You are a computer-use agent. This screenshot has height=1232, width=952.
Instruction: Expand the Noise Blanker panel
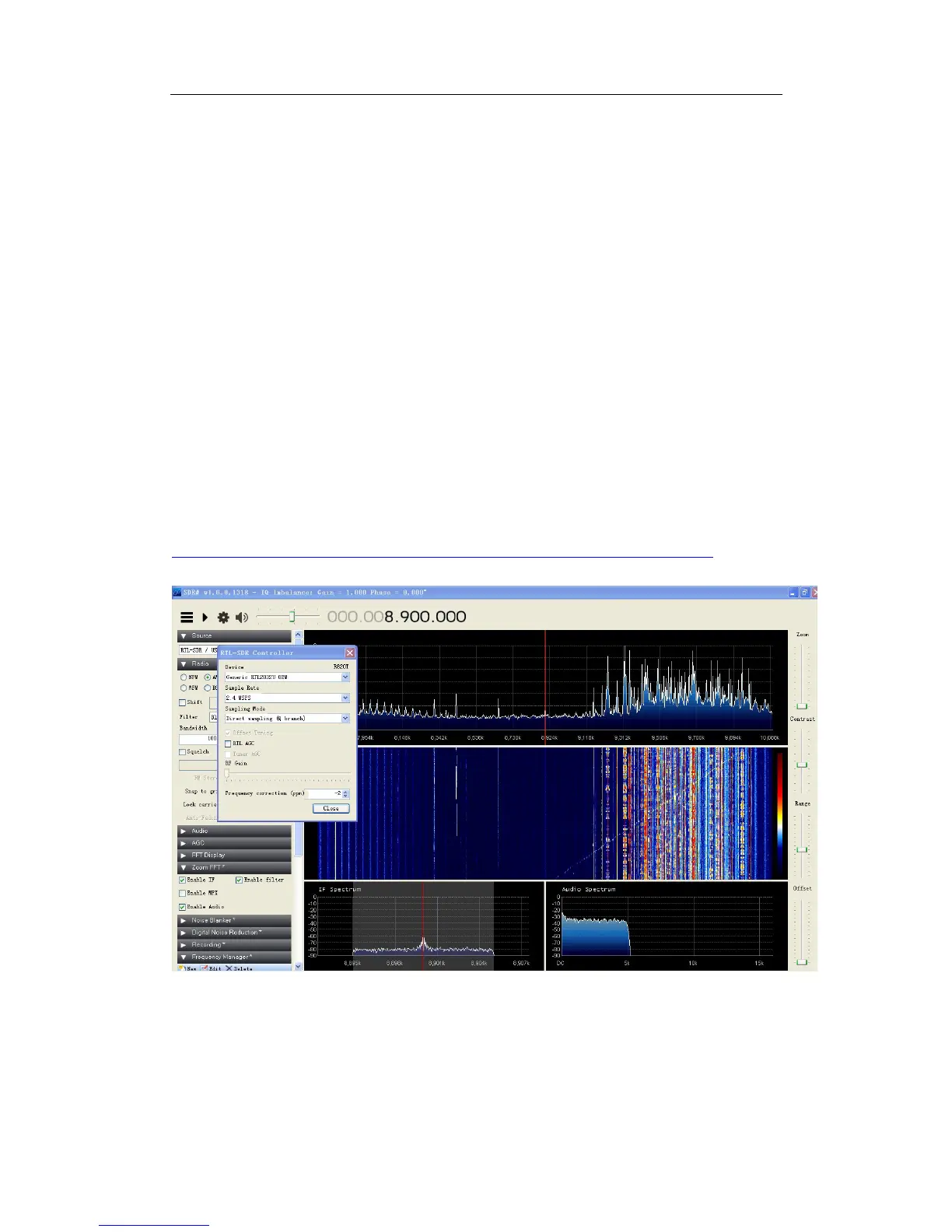[x=234, y=920]
